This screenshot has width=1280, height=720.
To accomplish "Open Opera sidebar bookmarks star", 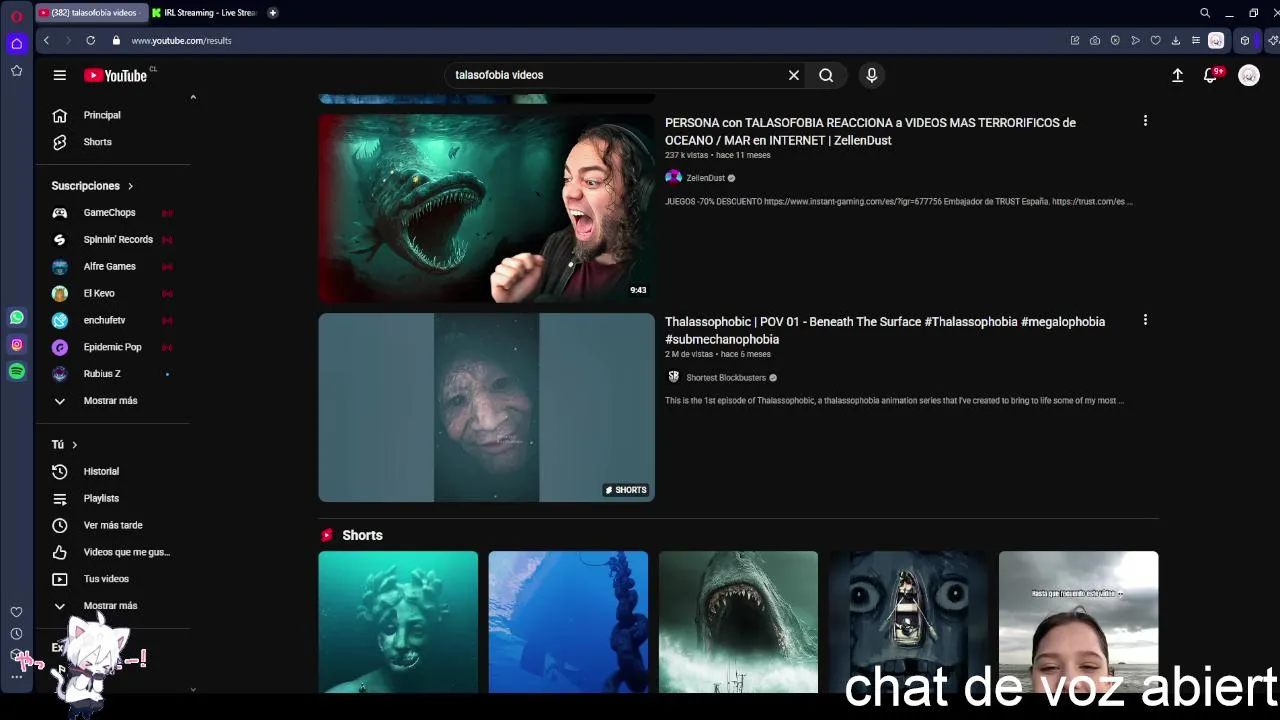I will (x=17, y=71).
